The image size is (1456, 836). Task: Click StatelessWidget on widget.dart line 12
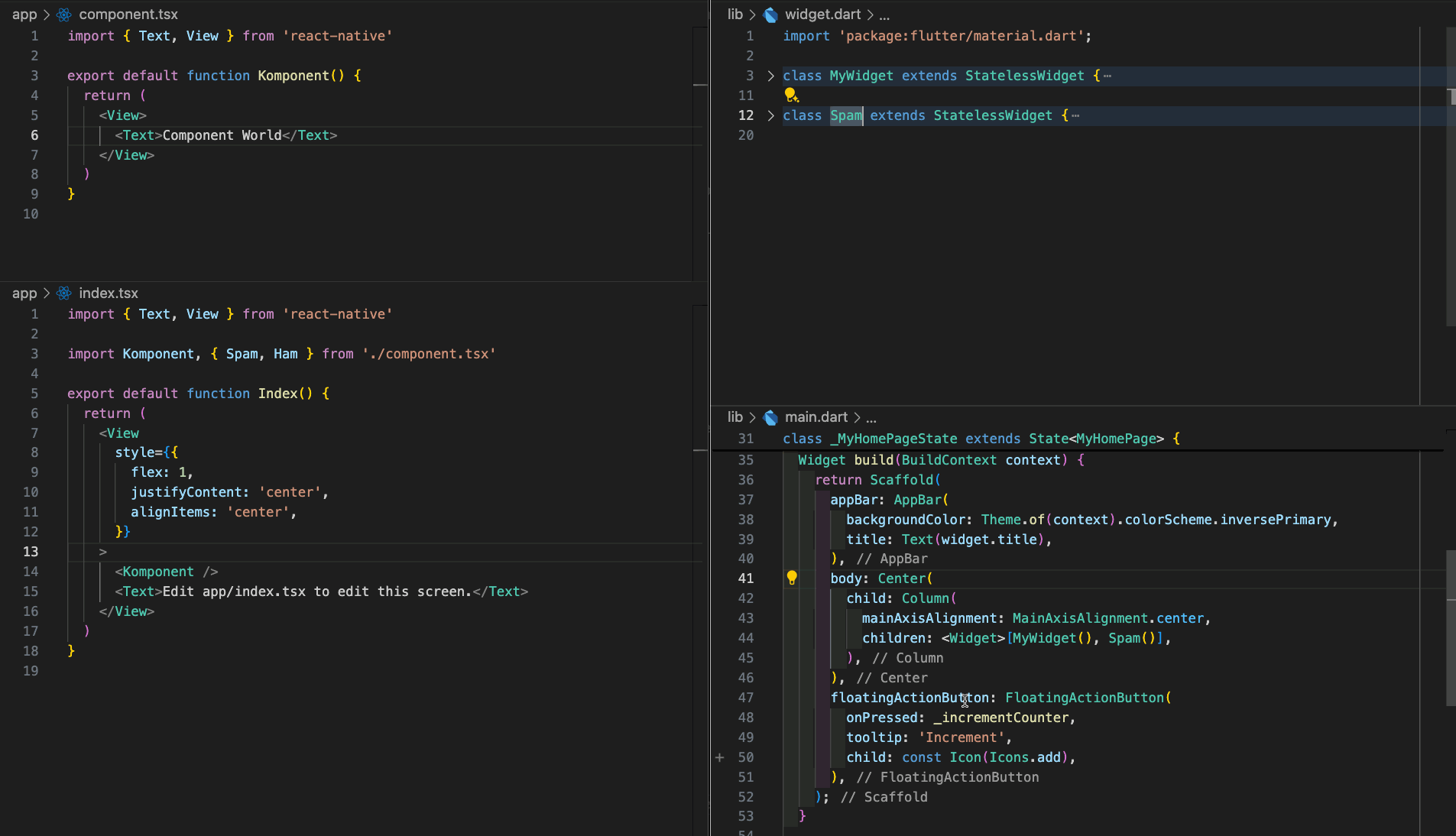993,115
